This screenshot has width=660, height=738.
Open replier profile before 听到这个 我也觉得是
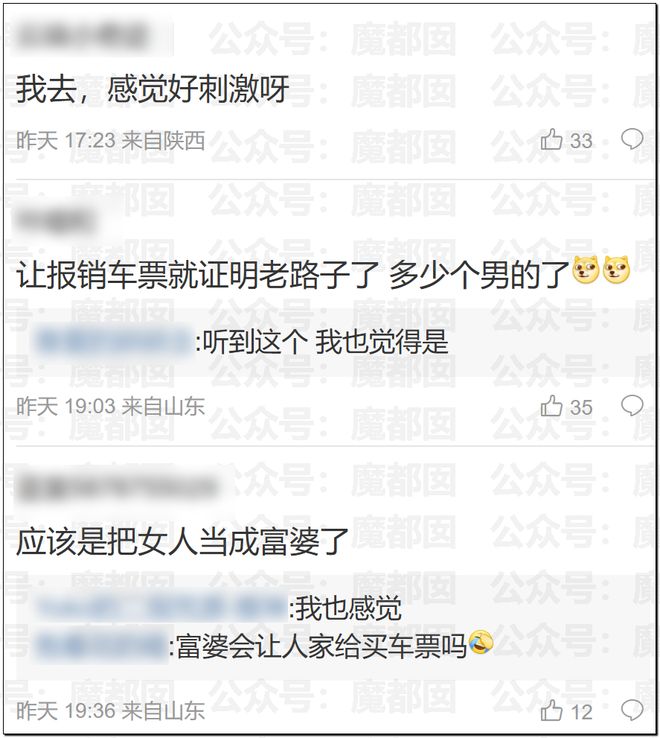[114, 342]
